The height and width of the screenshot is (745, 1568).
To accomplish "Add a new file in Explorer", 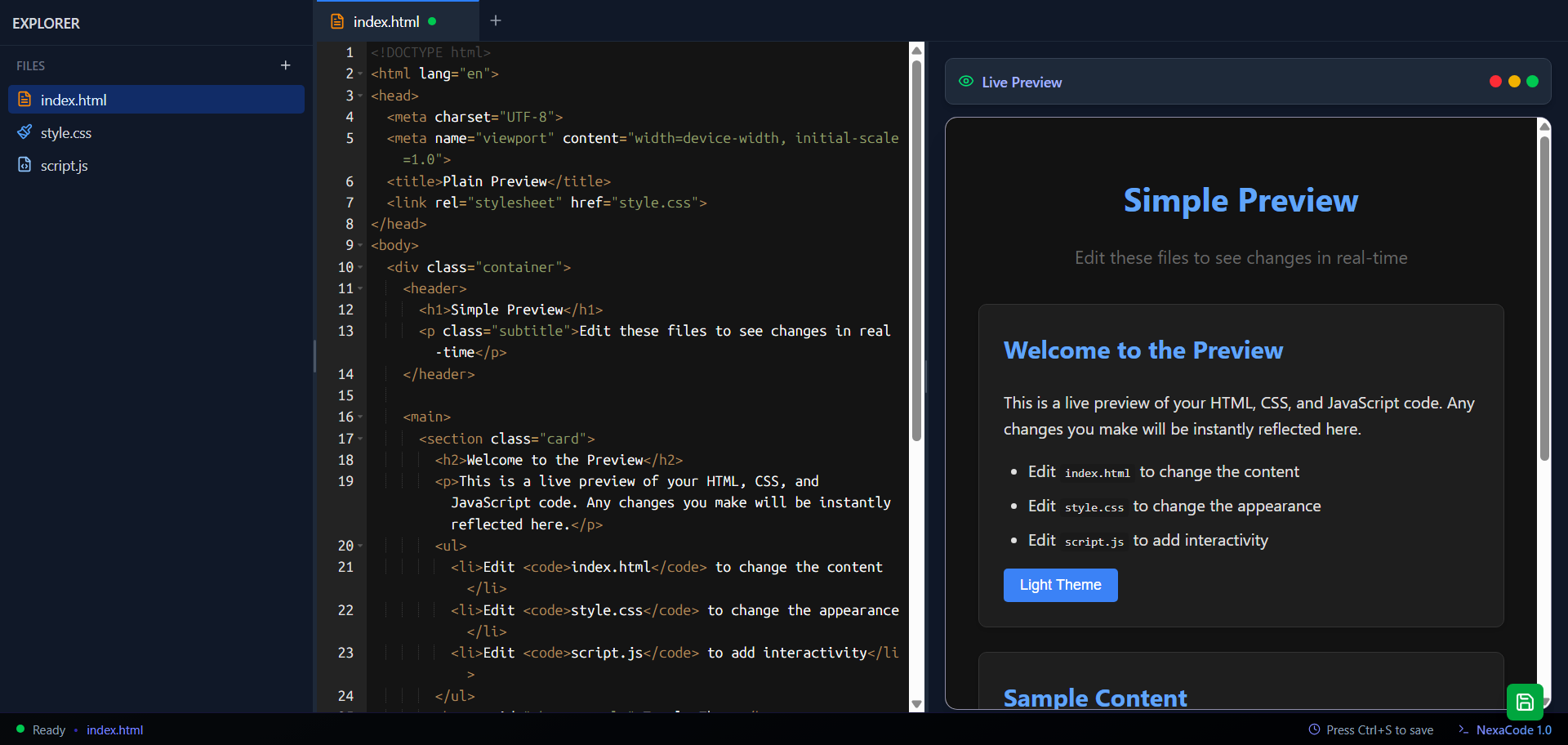I will point(285,65).
